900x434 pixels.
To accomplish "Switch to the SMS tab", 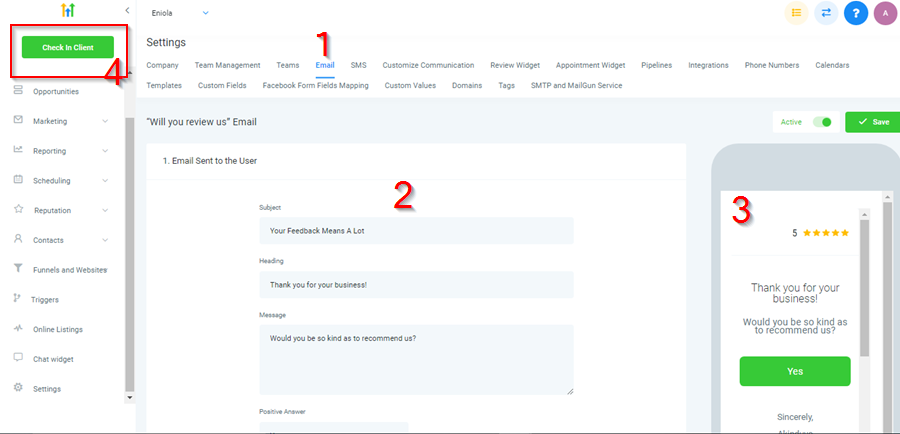I will point(358,65).
